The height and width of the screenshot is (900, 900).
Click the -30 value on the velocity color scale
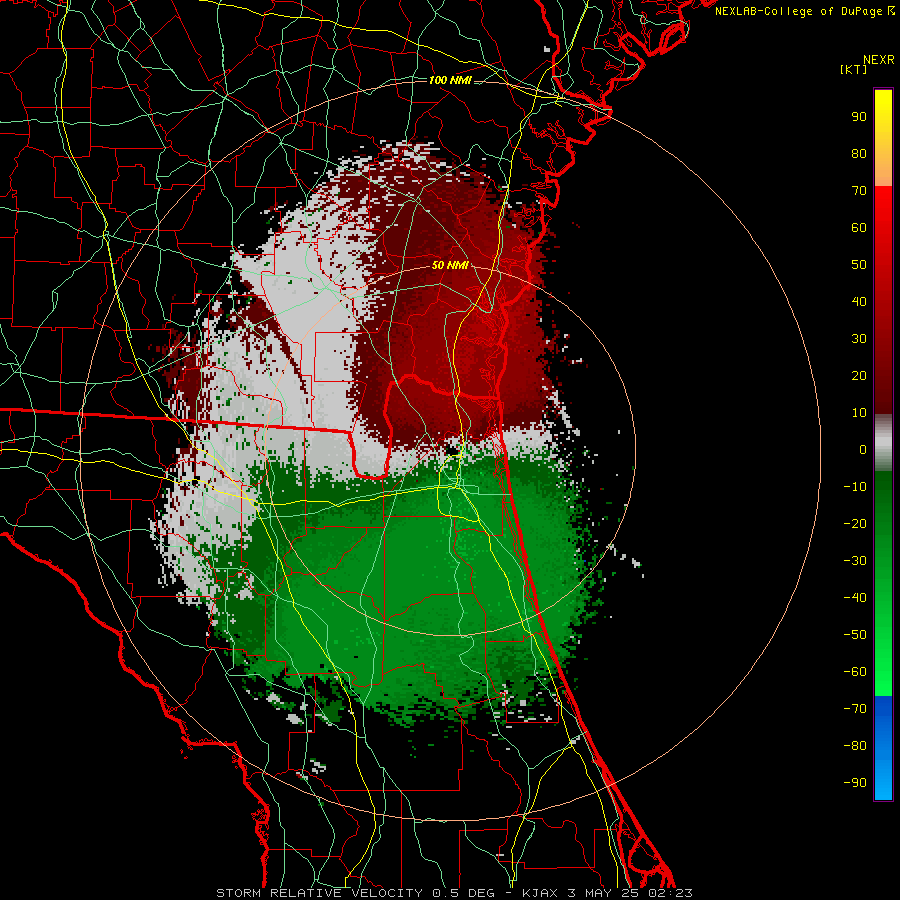click(x=855, y=561)
